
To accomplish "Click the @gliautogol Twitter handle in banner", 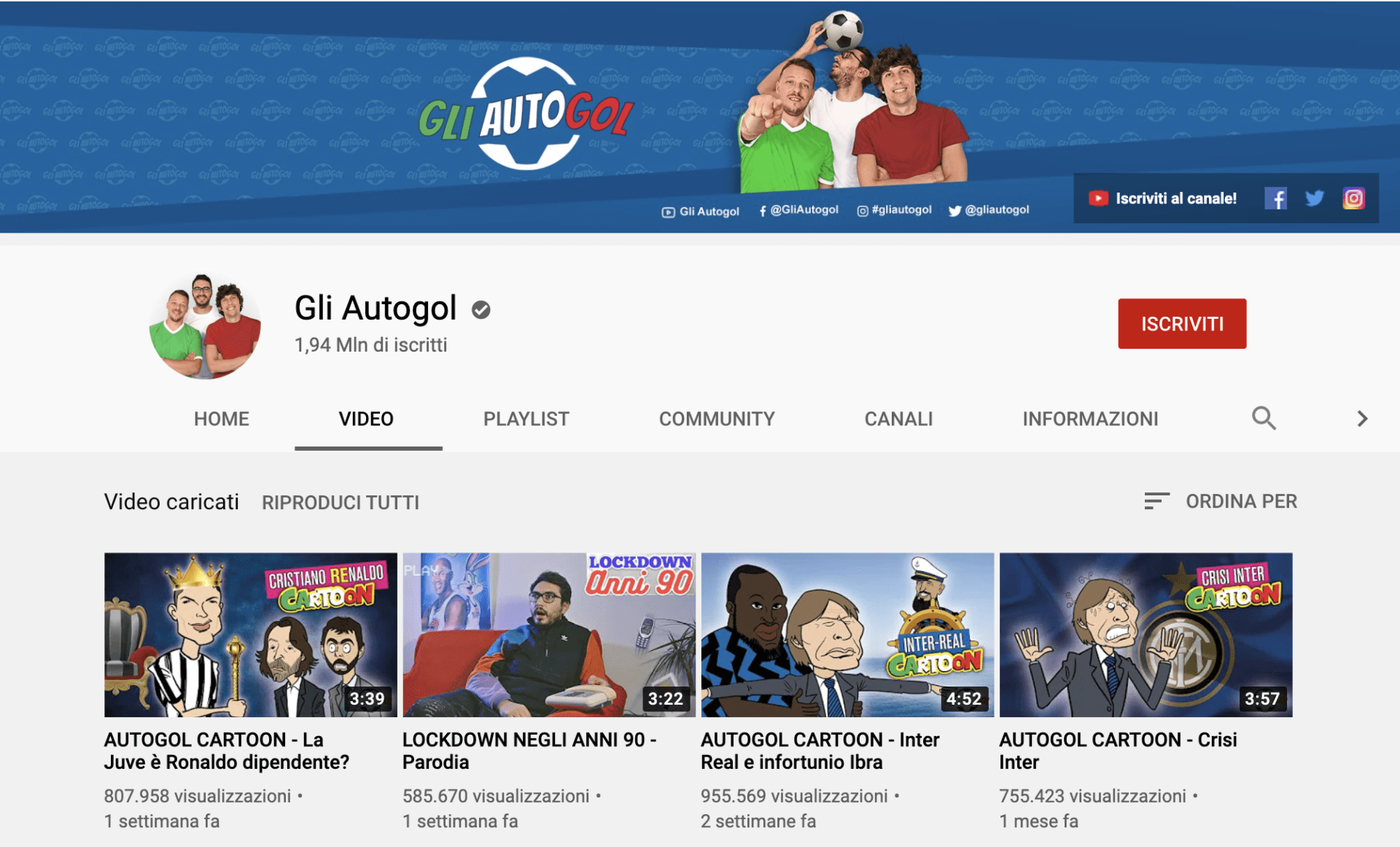I will (989, 210).
